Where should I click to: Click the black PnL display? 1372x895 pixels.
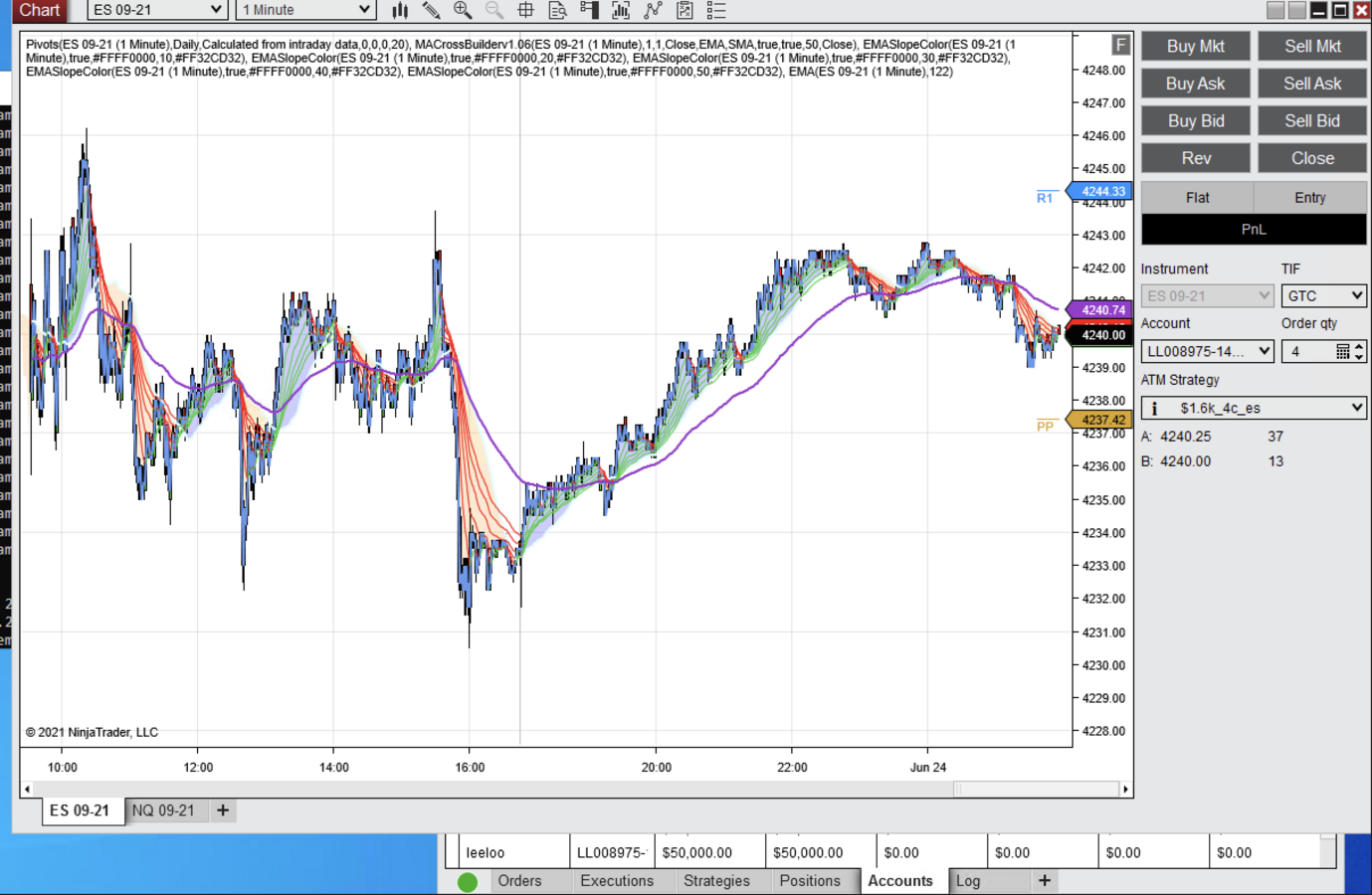(1254, 230)
